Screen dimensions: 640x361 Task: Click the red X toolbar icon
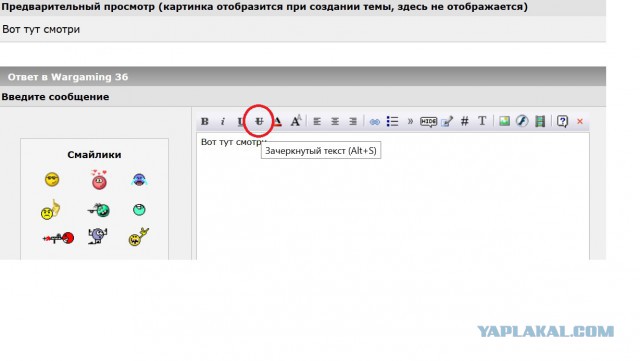coord(580,121)
